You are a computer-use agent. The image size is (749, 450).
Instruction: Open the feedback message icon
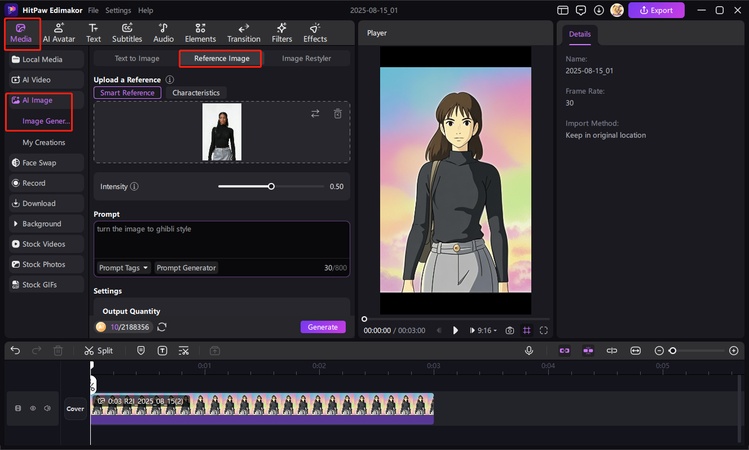click(x=581, y=10)
